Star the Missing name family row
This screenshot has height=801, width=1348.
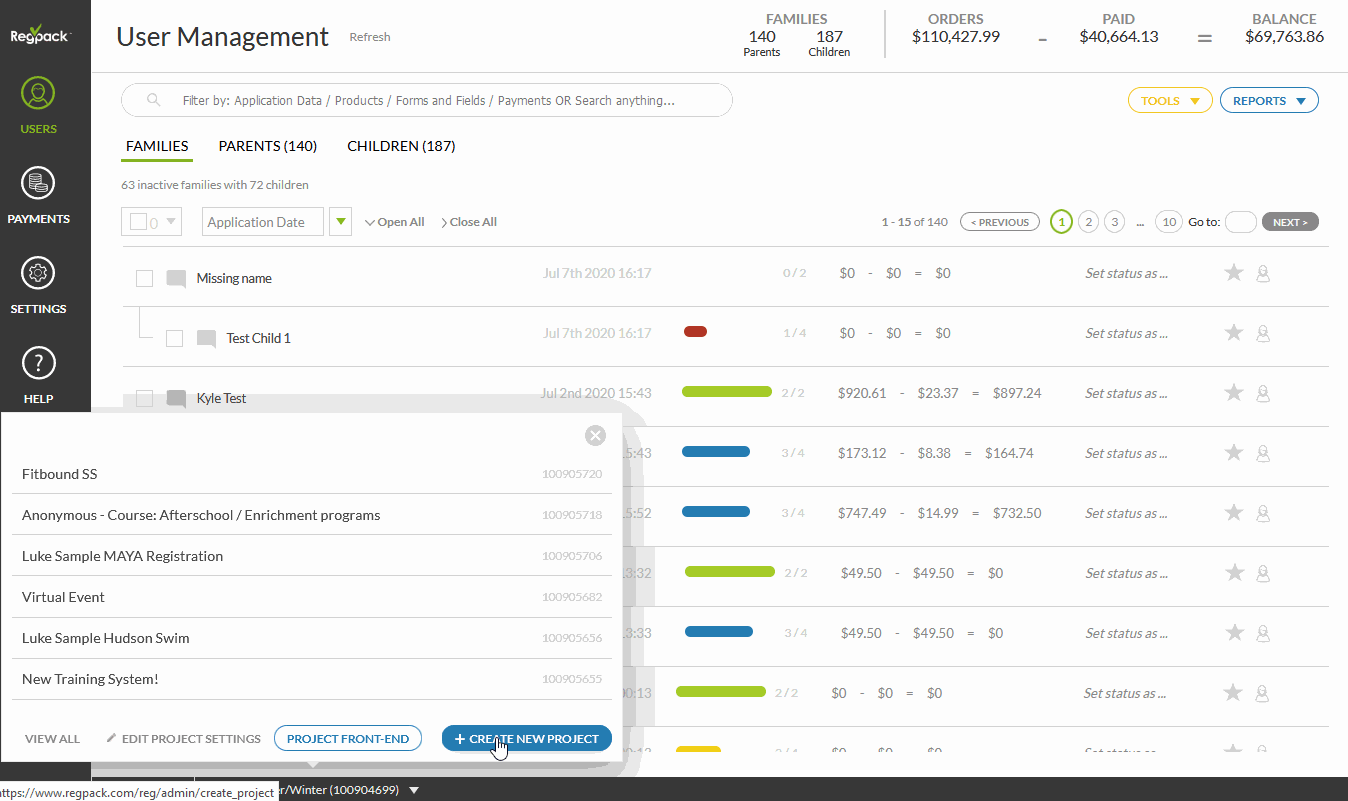pos(1234,273)
